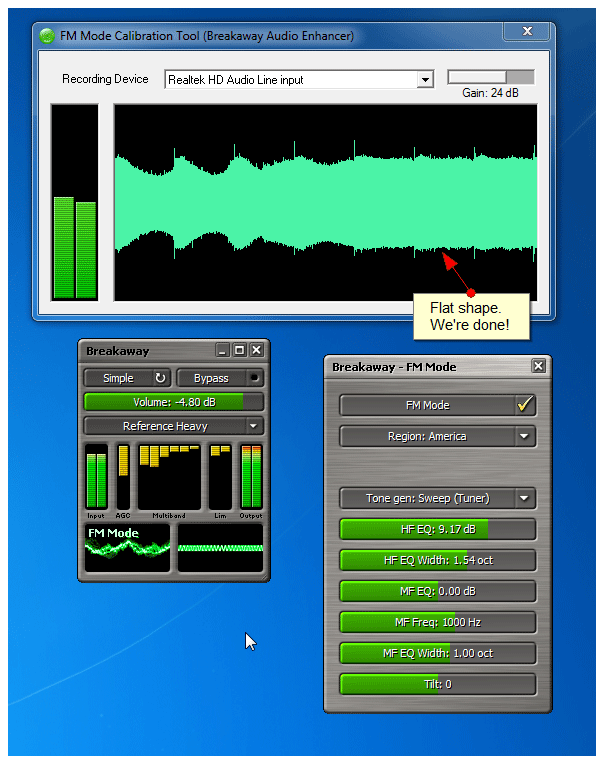Click the FM Mode spectrum thumbnail
Screen dimensions: 603x764
127,547
